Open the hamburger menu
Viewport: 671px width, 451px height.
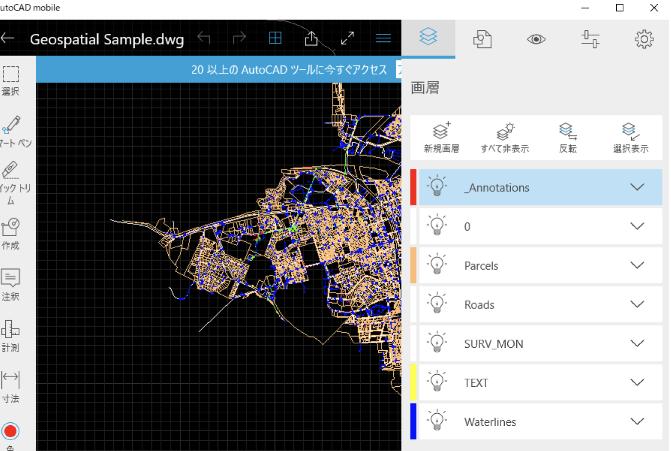(x=383, y=39)
